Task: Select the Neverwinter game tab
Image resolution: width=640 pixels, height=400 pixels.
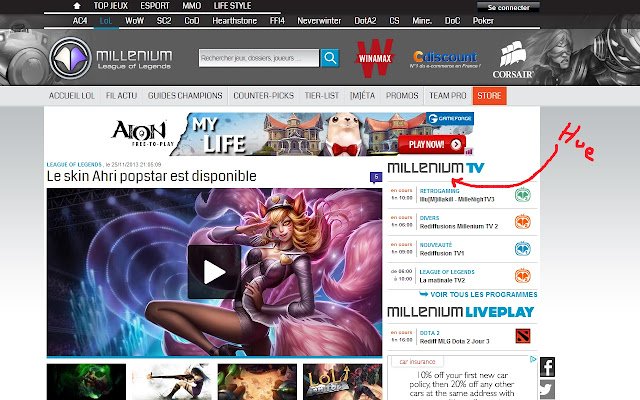Action: (319, 21)
